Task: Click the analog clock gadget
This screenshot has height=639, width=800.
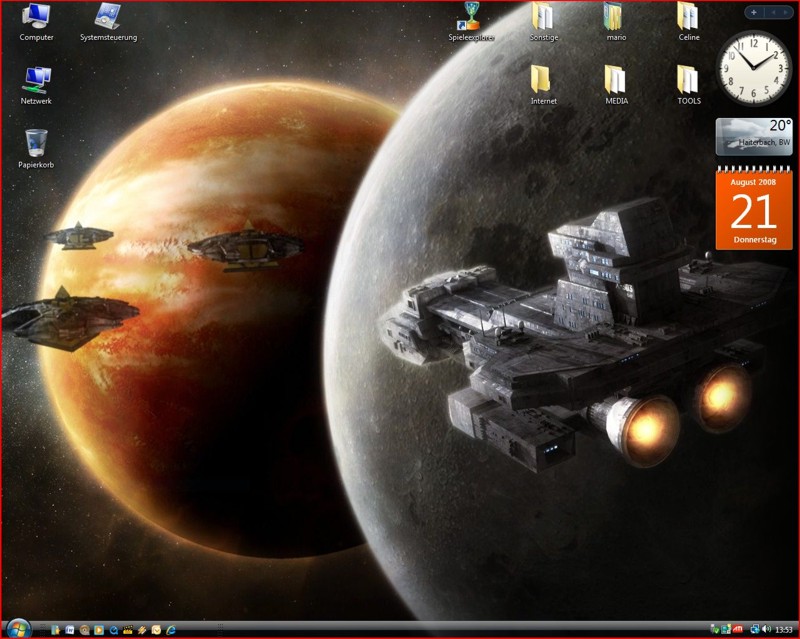Action: (753, 68)
